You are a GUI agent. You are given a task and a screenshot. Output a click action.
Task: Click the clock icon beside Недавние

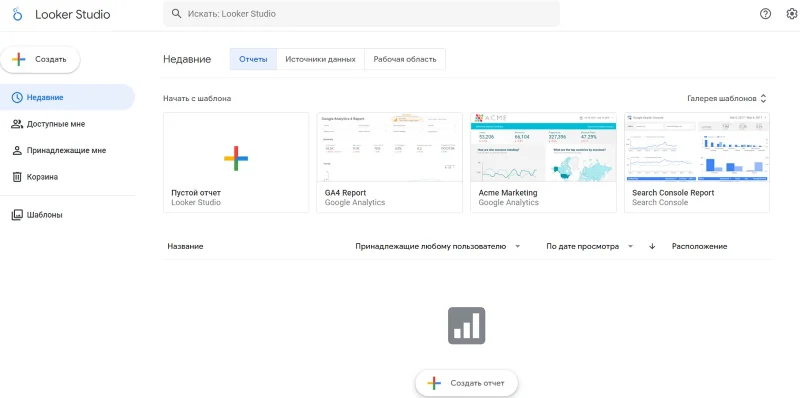[x=17, y=97]
